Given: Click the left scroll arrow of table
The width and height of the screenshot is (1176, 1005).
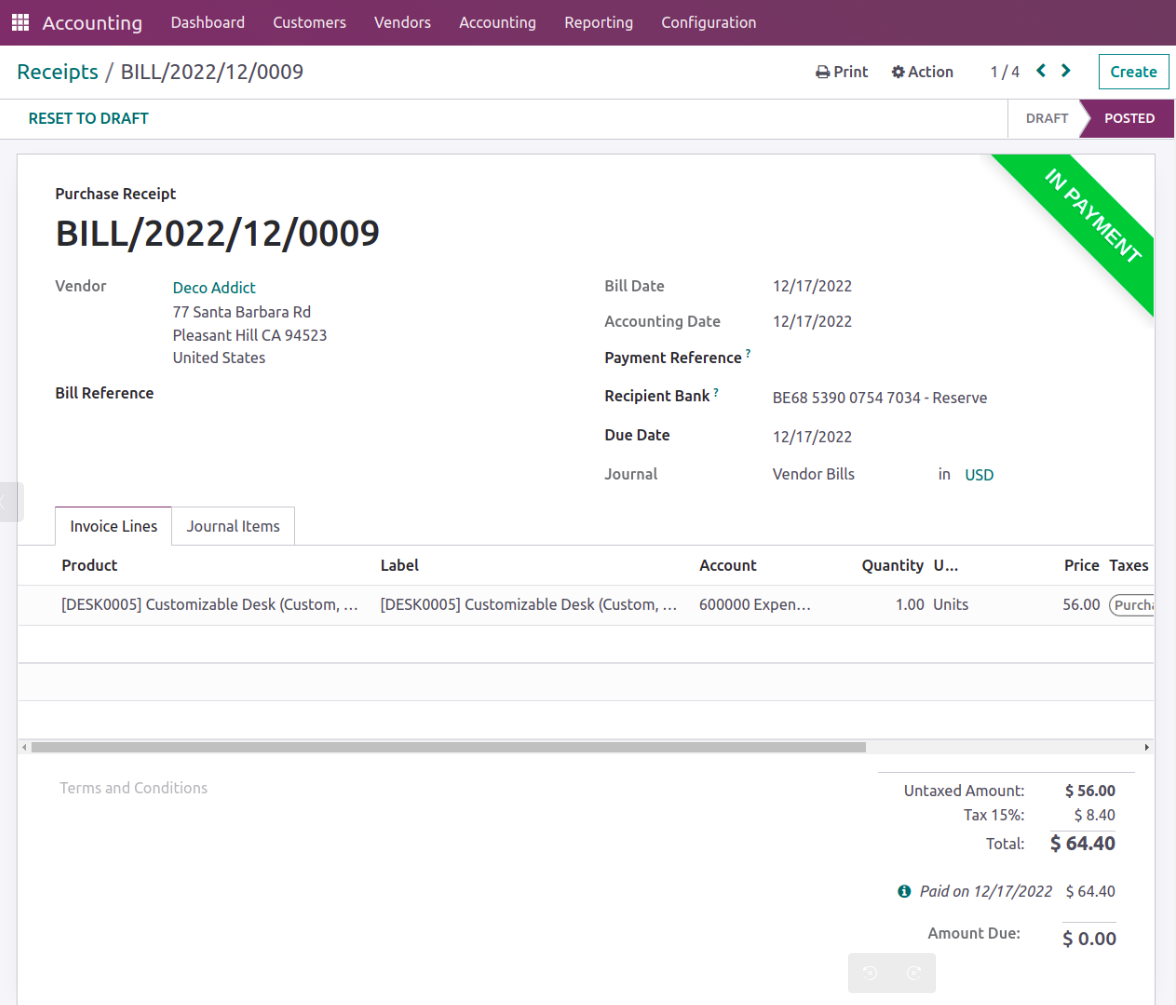Looking at the screenshot, I should click(x=25, y=747).
